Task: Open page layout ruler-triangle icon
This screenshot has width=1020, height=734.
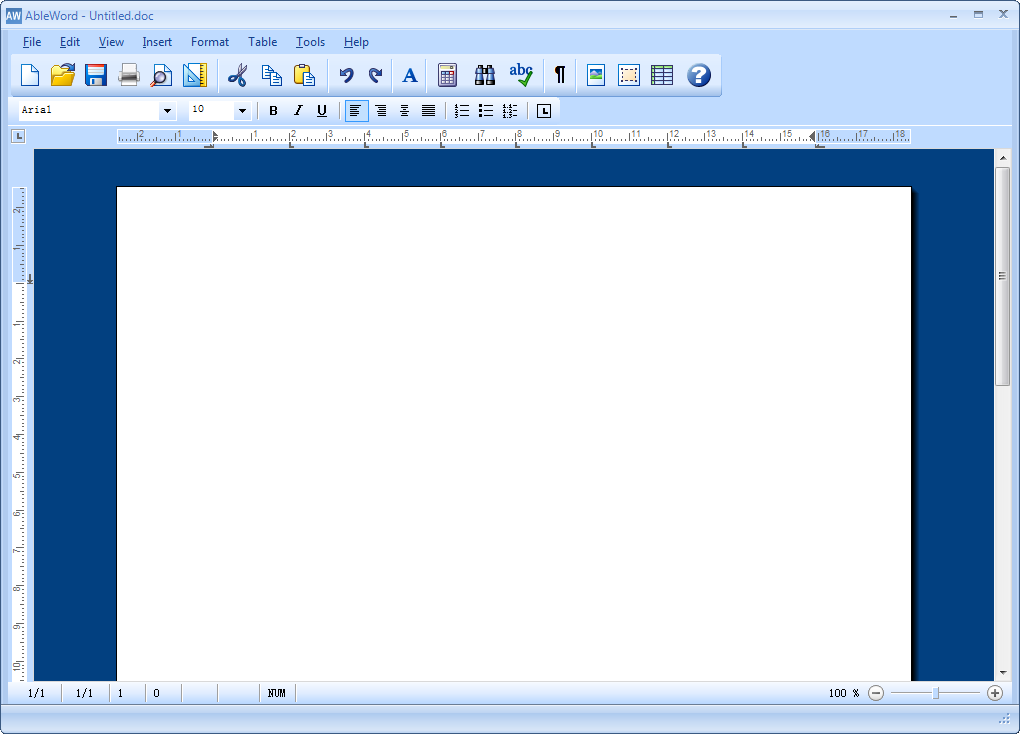Action: click(x=195, y=75)
